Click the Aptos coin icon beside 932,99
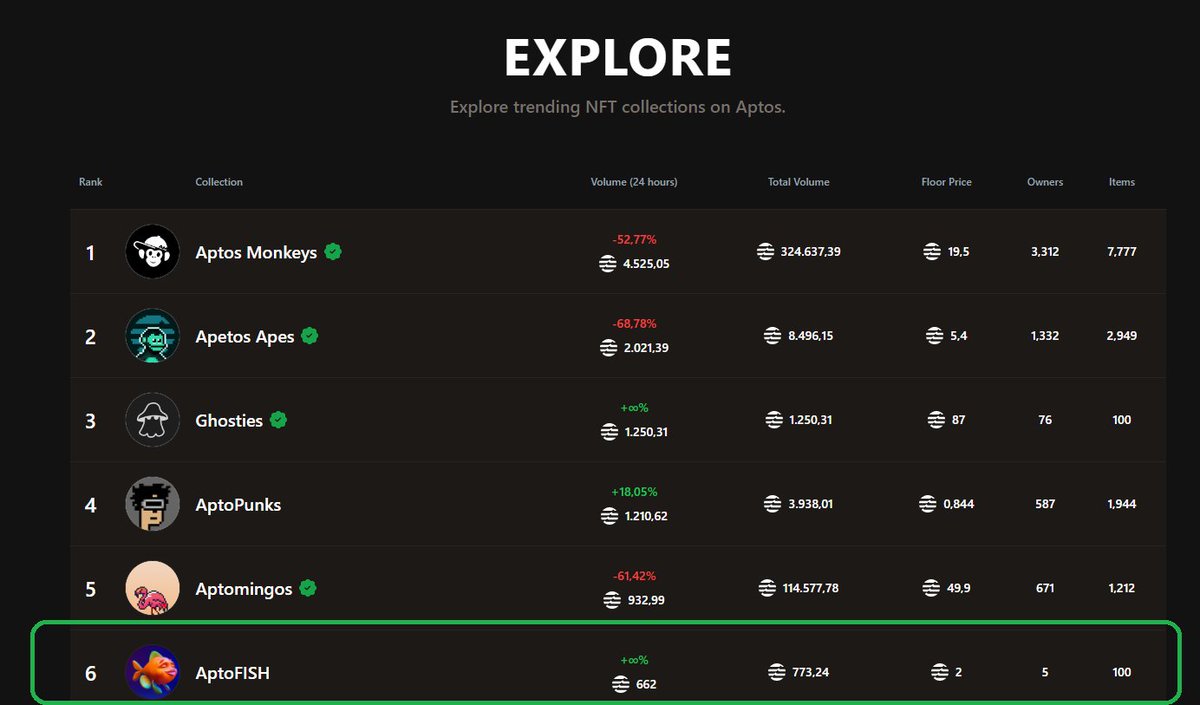Image resolution: width=1200 pixels, height=705 pixels. point(612,600)
